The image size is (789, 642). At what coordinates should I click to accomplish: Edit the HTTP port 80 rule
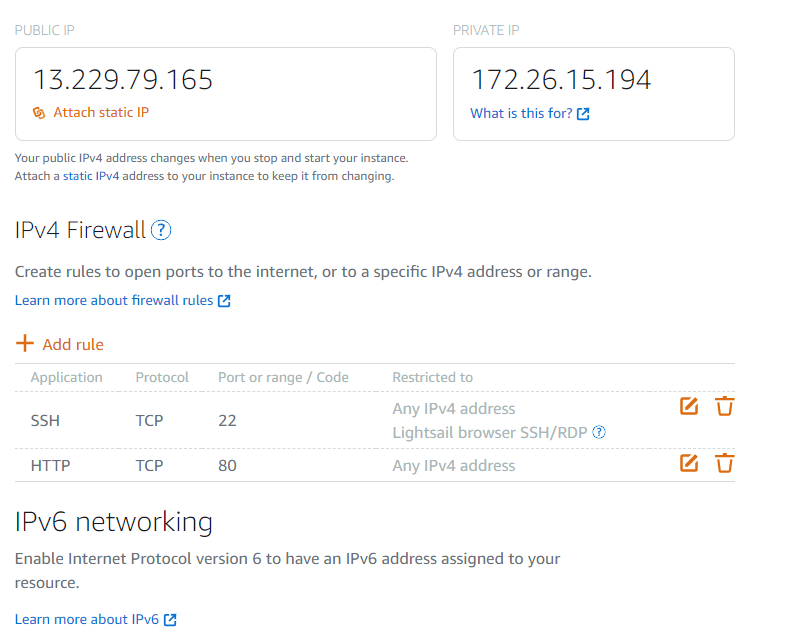(688, 463)
